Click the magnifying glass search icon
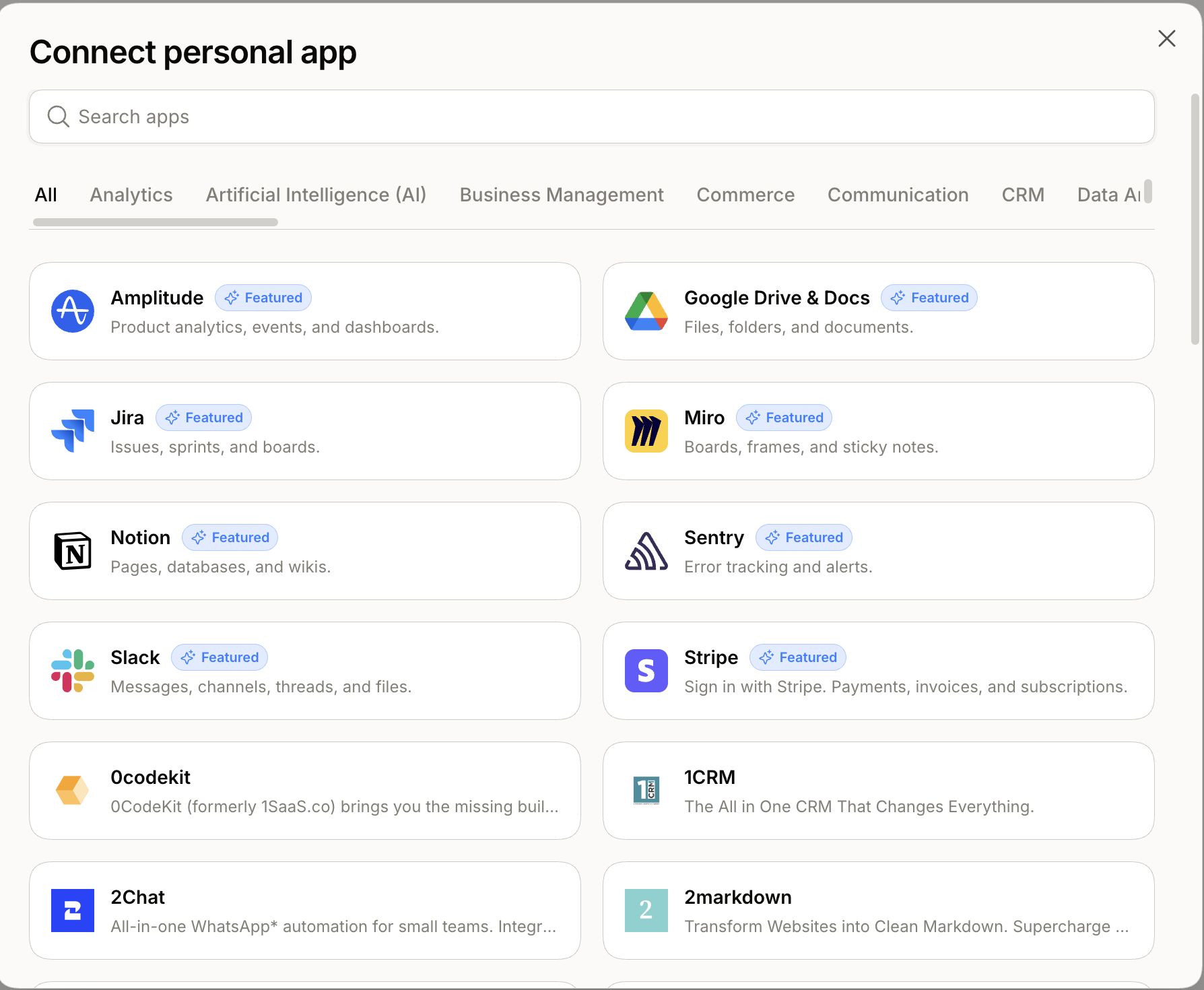 click(x=59, y=117)
